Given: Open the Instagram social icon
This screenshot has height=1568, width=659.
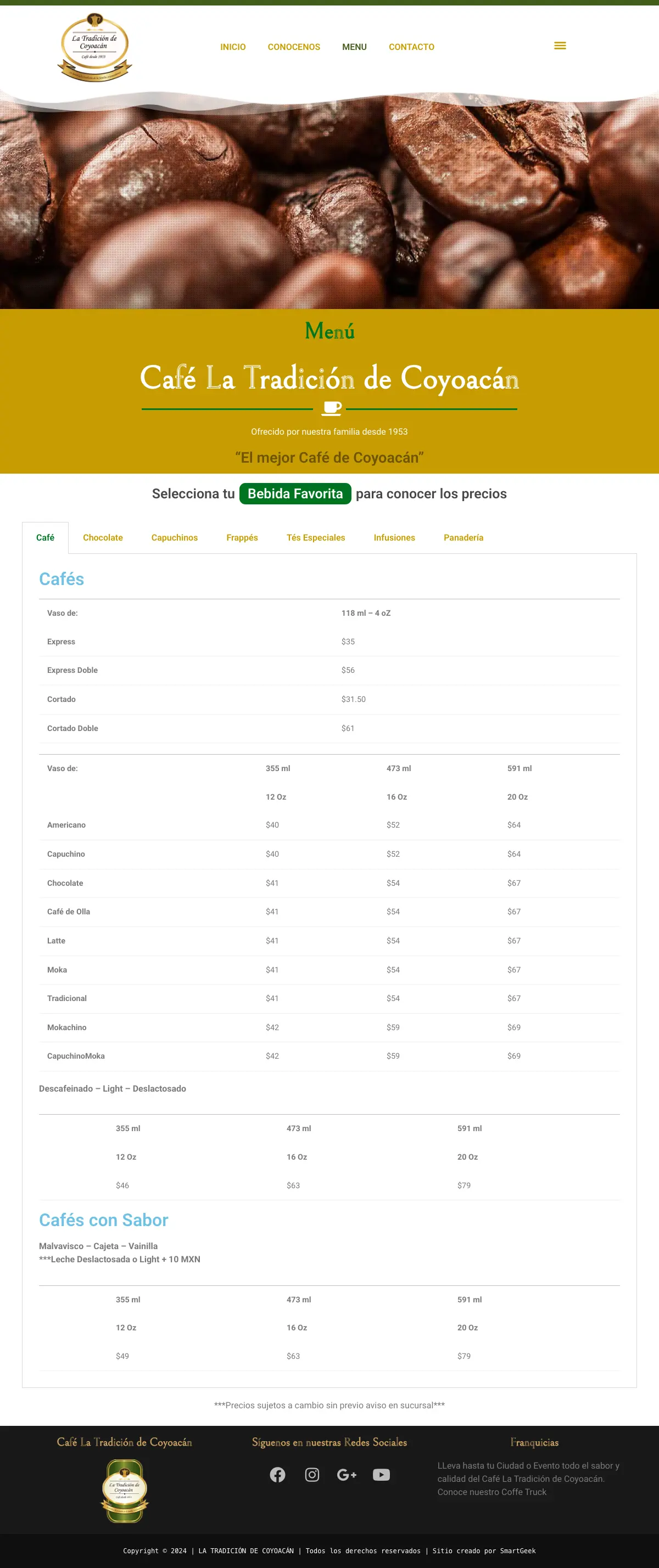Looking at the screenshot, I should [312, 1474].
